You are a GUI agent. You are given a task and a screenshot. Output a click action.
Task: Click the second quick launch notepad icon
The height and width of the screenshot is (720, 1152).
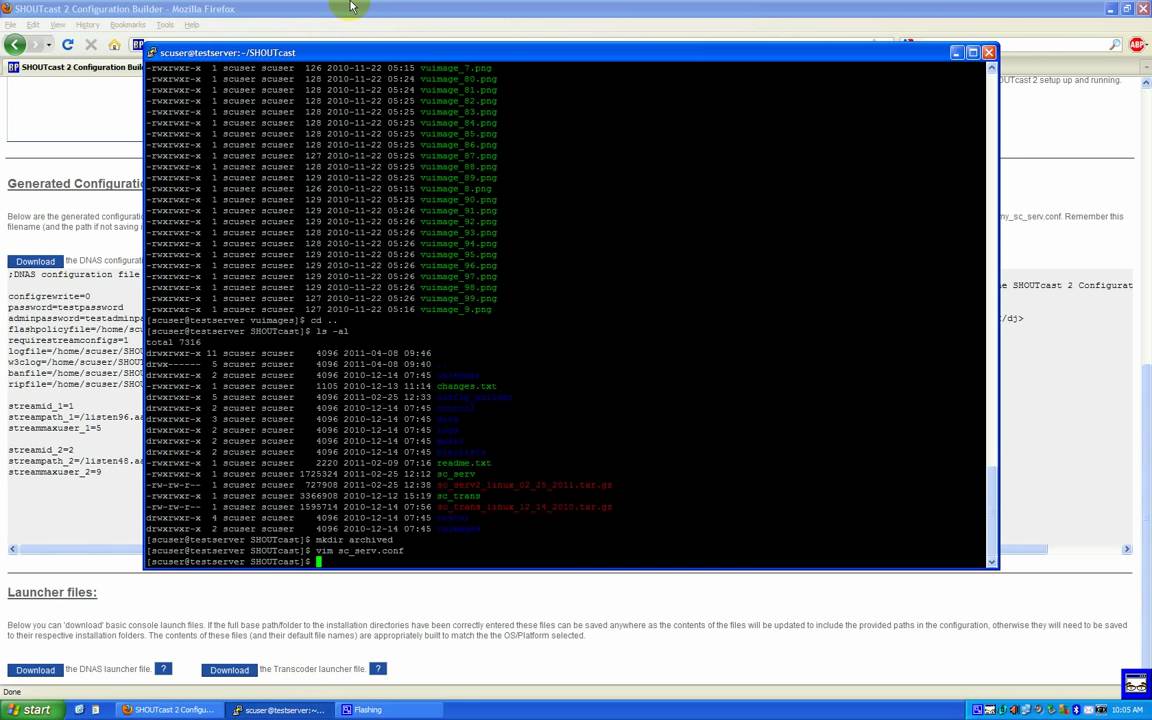96,710
